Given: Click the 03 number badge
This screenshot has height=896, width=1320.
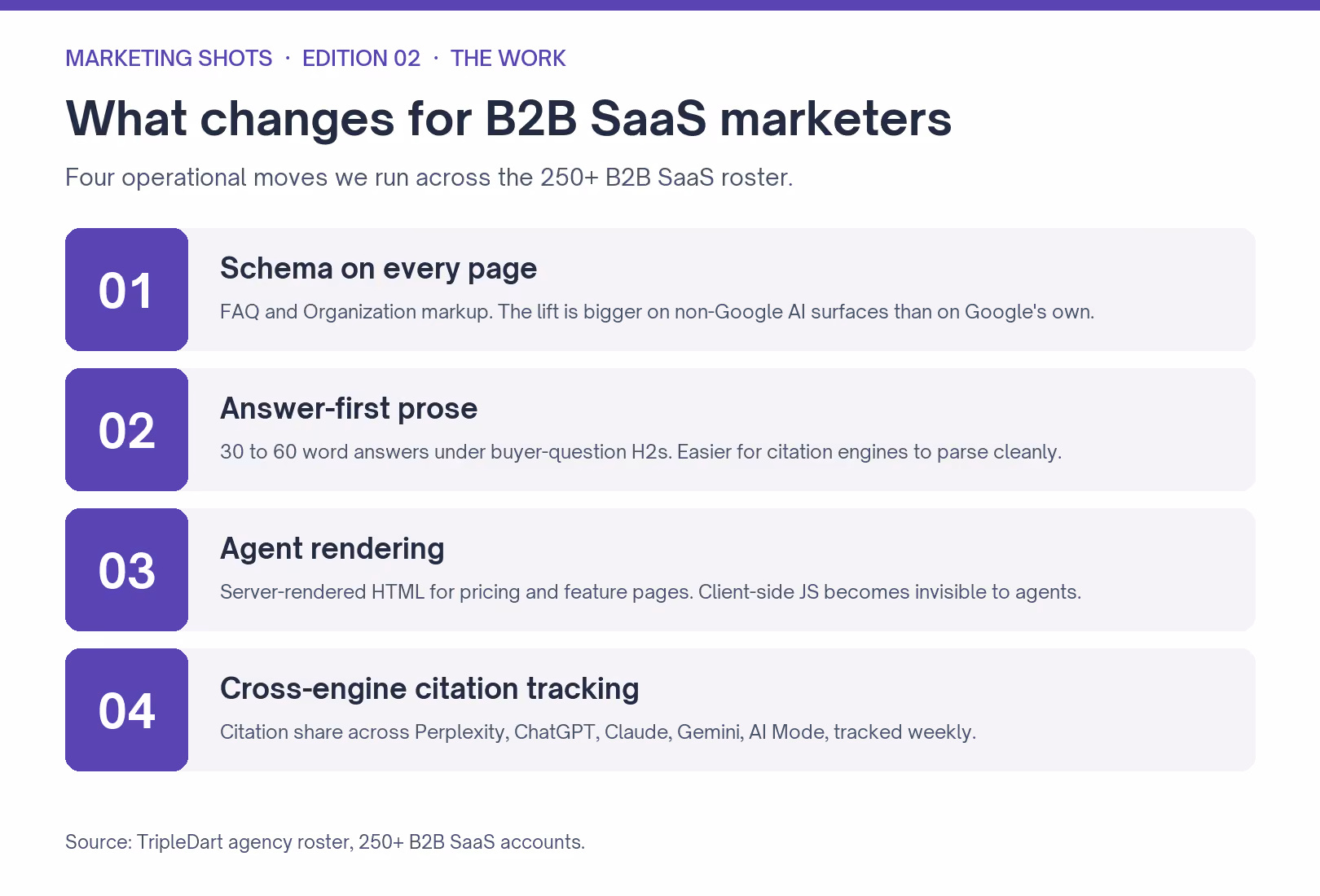Looking at the screenshot, I should click(126, 569).
